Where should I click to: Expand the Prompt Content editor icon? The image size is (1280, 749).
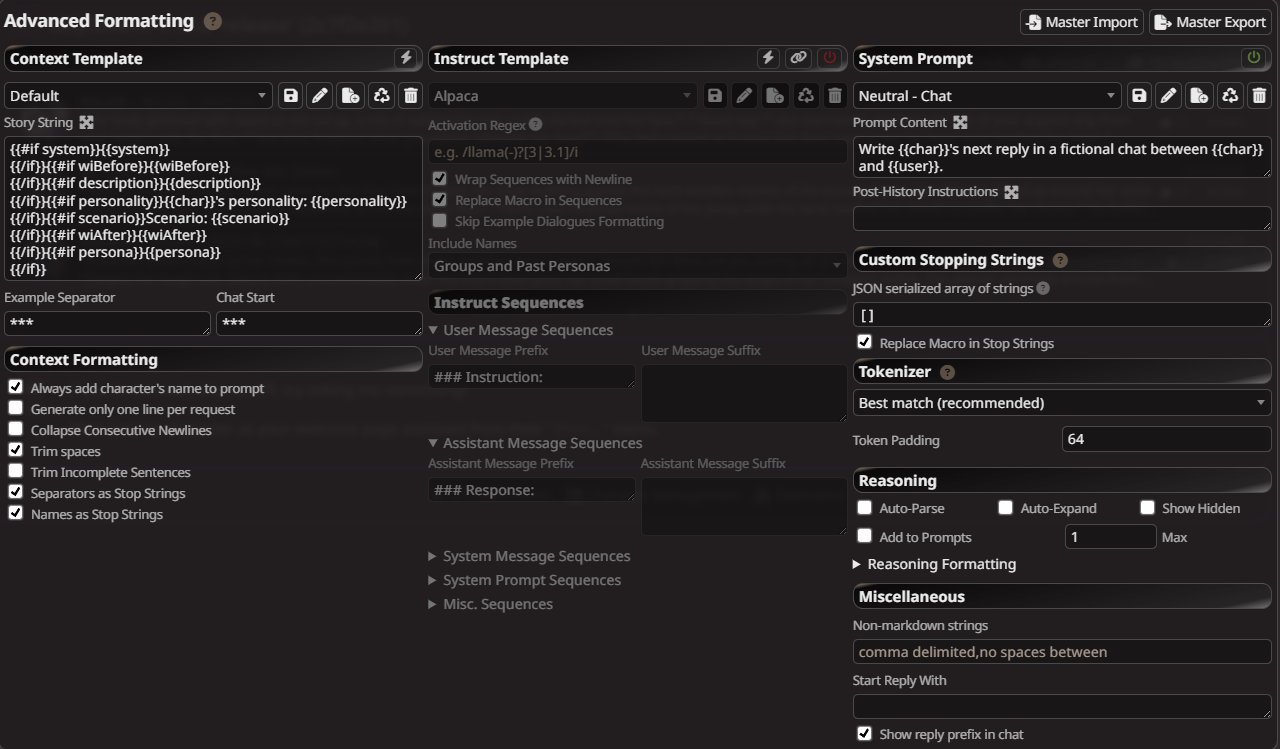tap(960, 122)
